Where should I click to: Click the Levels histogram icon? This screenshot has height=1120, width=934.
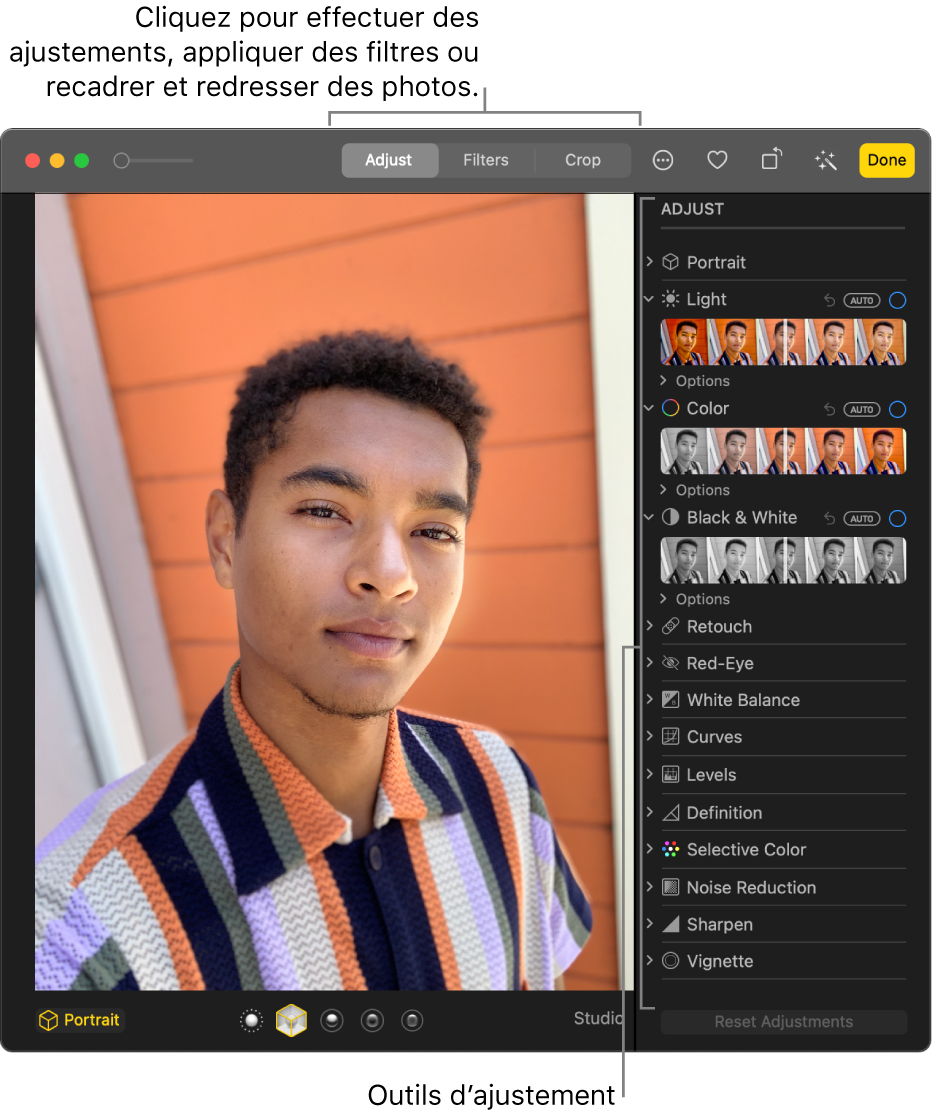click(x=671, y=774)
